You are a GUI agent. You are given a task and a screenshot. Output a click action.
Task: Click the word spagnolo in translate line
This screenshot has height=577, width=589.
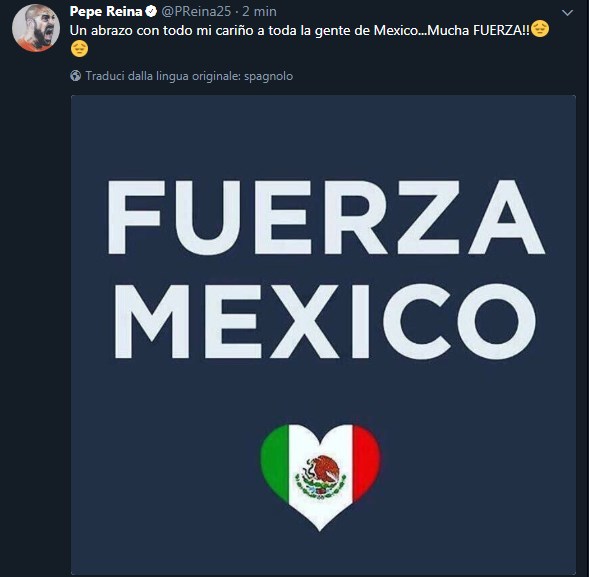(269, 76)
